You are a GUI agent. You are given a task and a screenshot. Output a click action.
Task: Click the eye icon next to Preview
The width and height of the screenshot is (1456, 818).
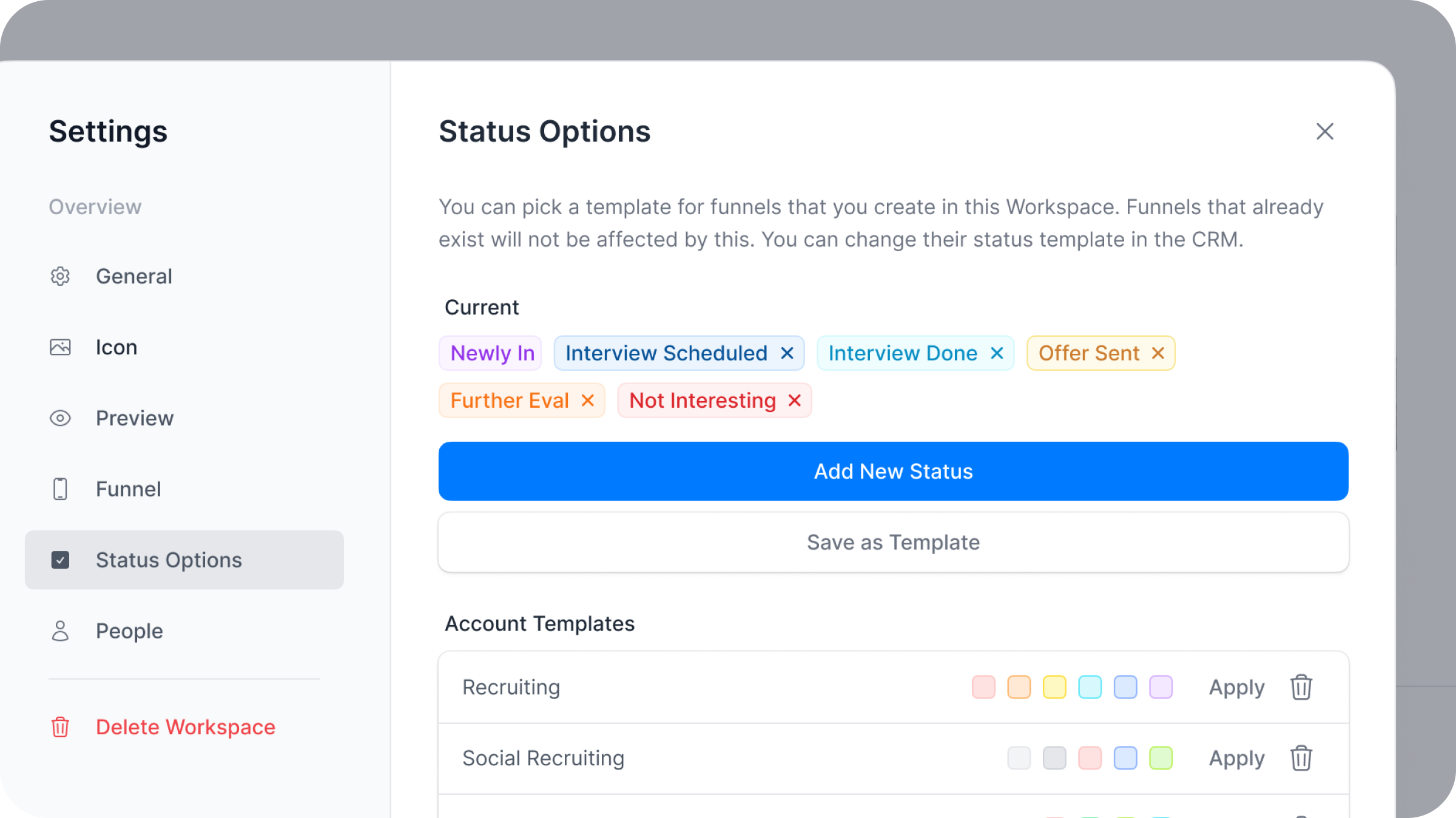60,417
